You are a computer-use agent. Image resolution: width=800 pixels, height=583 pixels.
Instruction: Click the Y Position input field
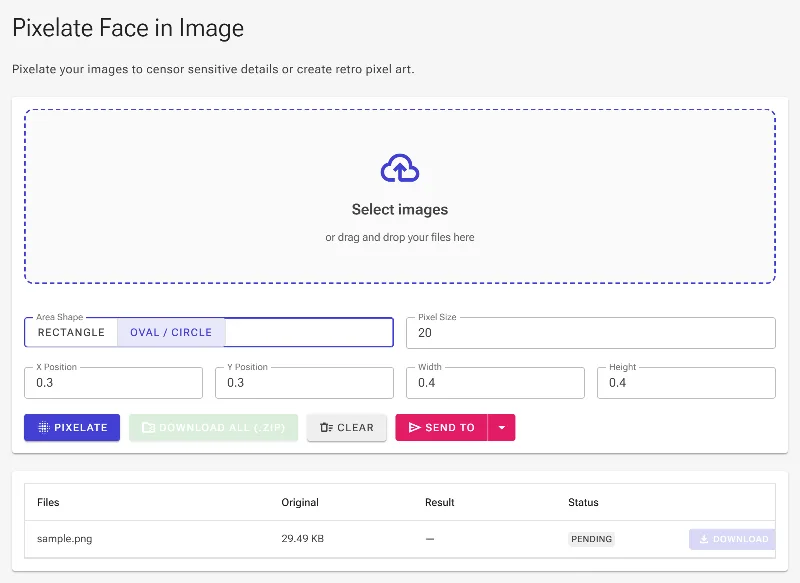pyautogui.click(x=304, y=383)
